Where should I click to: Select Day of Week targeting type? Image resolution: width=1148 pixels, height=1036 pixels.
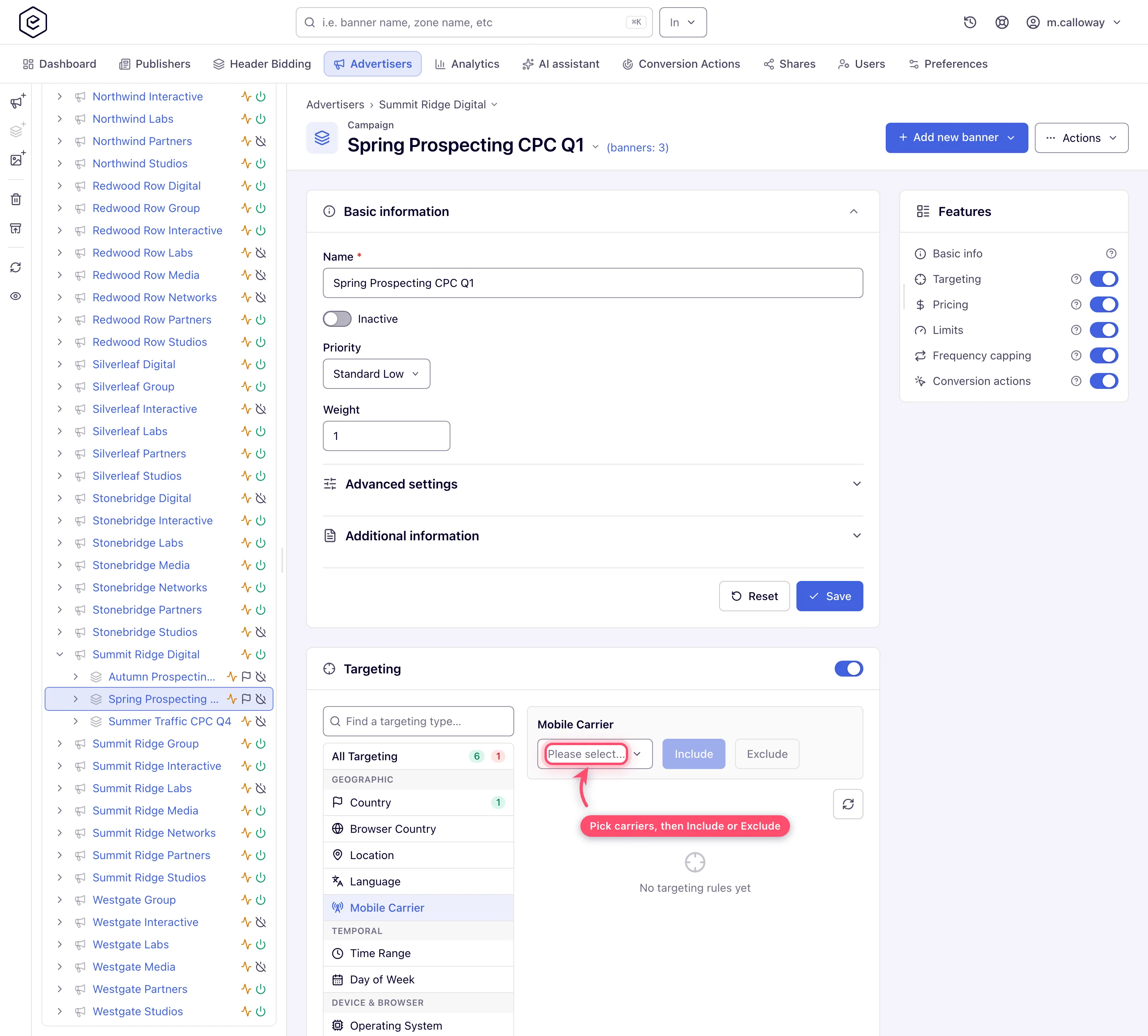pyautogui.click(x=418, y=980)
